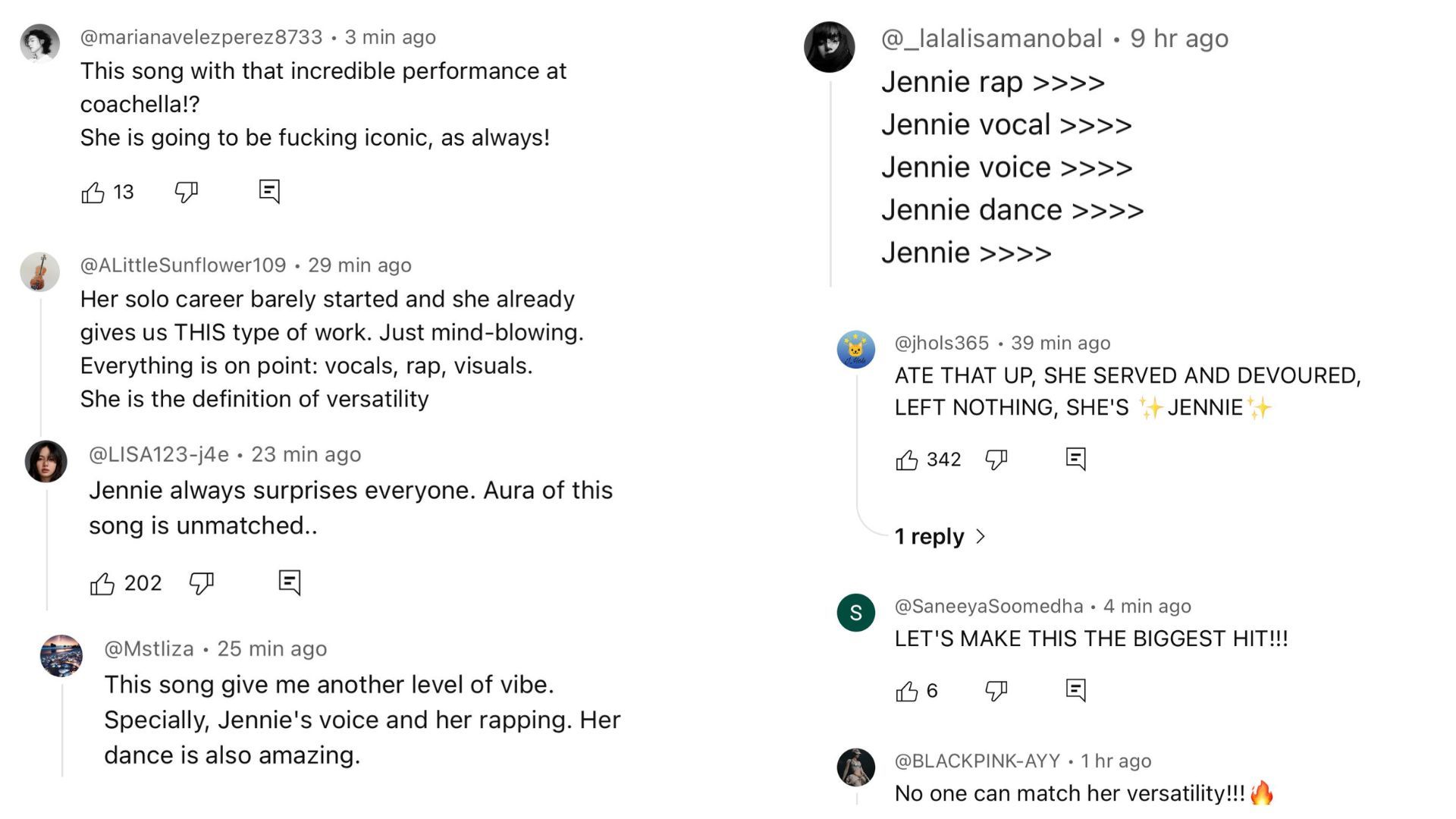Click the green S avatar of @SaneeyaSoomedha
Viewport: 1456px width, 819px height.
pyautogui.click(x=855, y=613)
